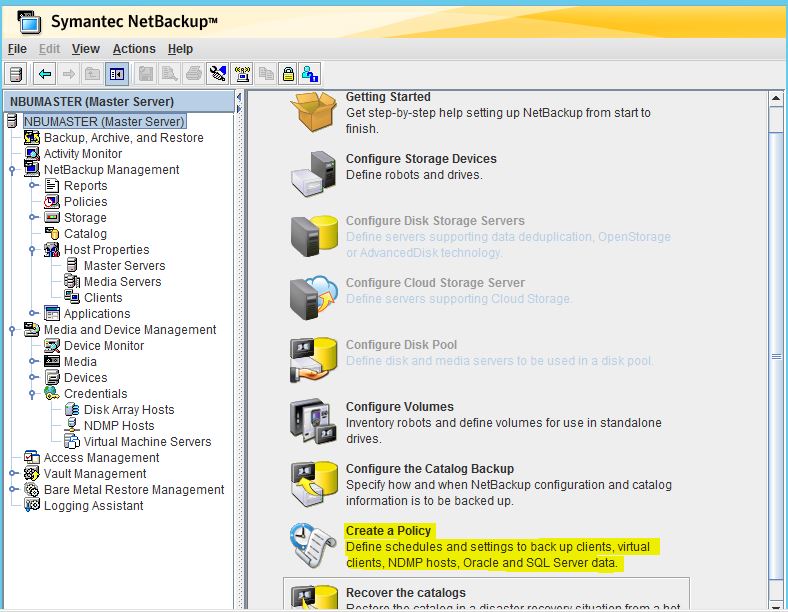Select Host Properties in the tree
Viewport: 788px width, 612px height.
(x=107, y=250)
